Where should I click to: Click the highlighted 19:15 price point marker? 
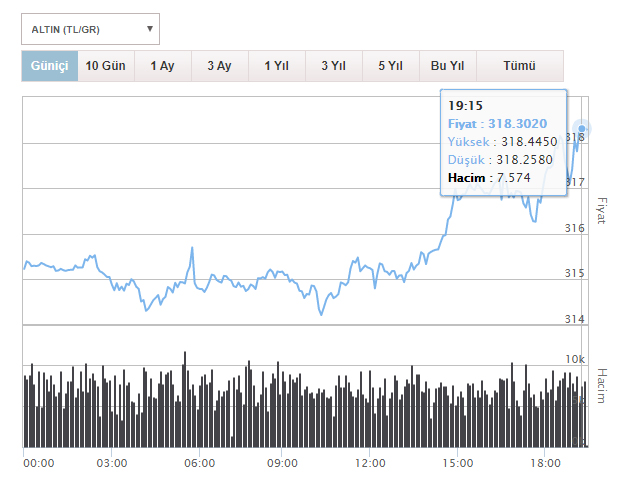point(581,129)
